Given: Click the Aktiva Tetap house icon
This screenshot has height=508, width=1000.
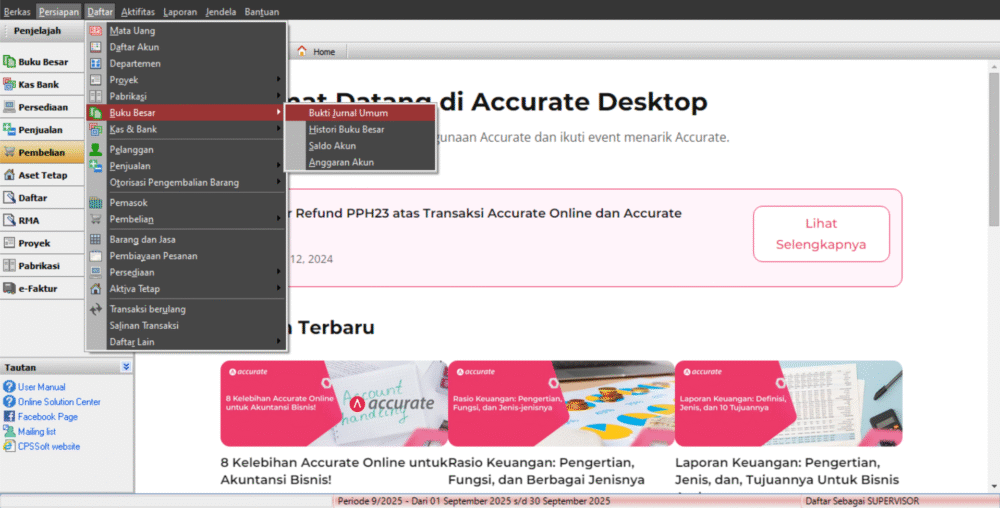Looking at the screenshot, I should coord(96,289).
